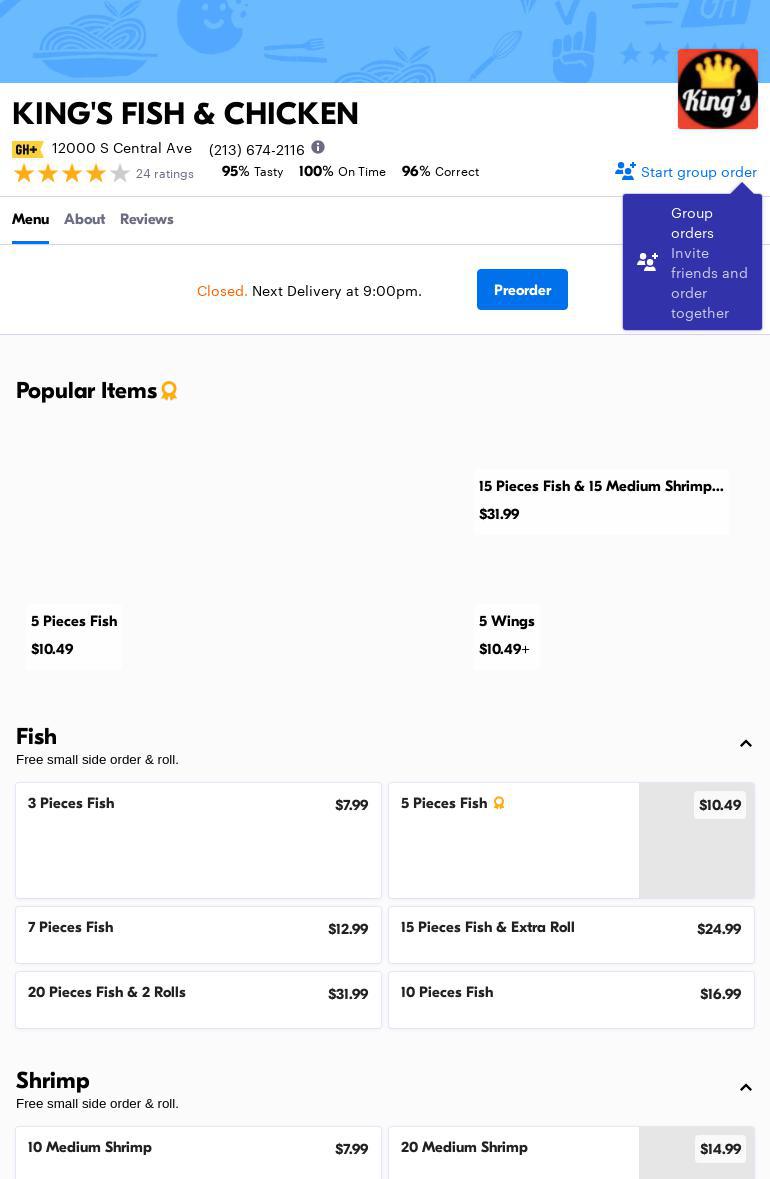Click the GH+ badge icon
Viewport: 770px width, 1179px height.
27,149
